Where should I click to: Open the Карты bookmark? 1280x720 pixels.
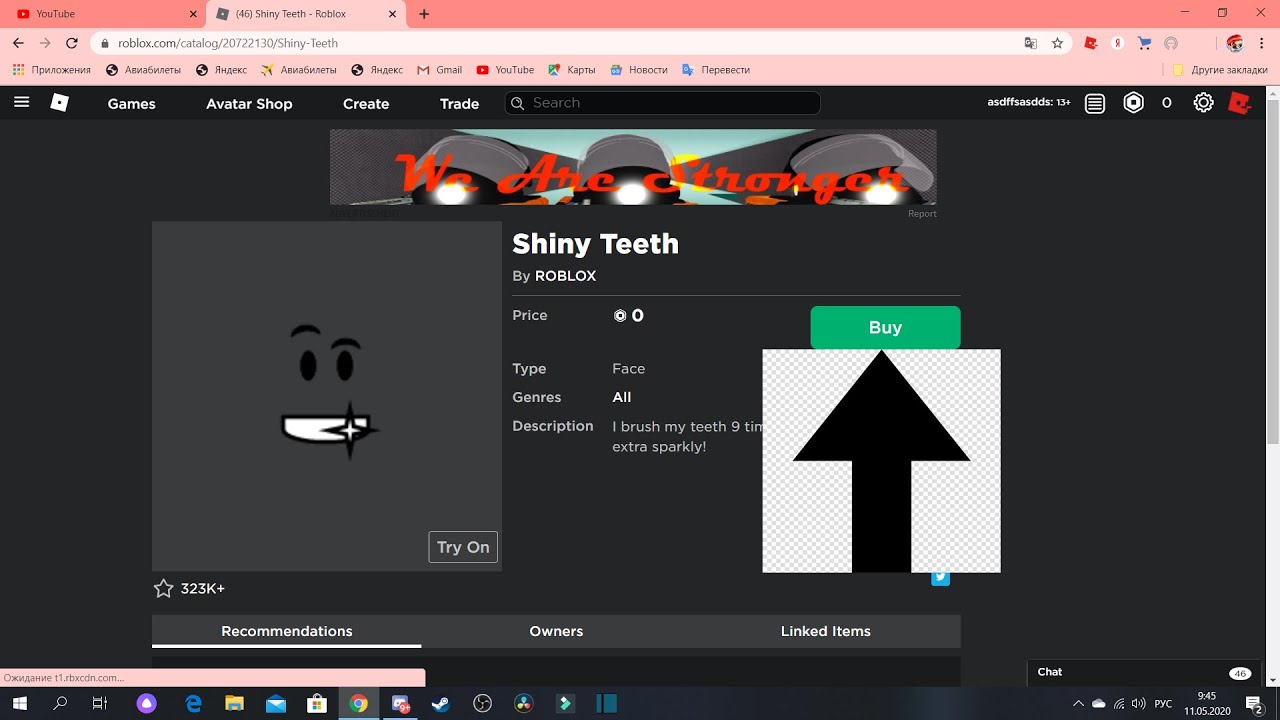(571, 70)
